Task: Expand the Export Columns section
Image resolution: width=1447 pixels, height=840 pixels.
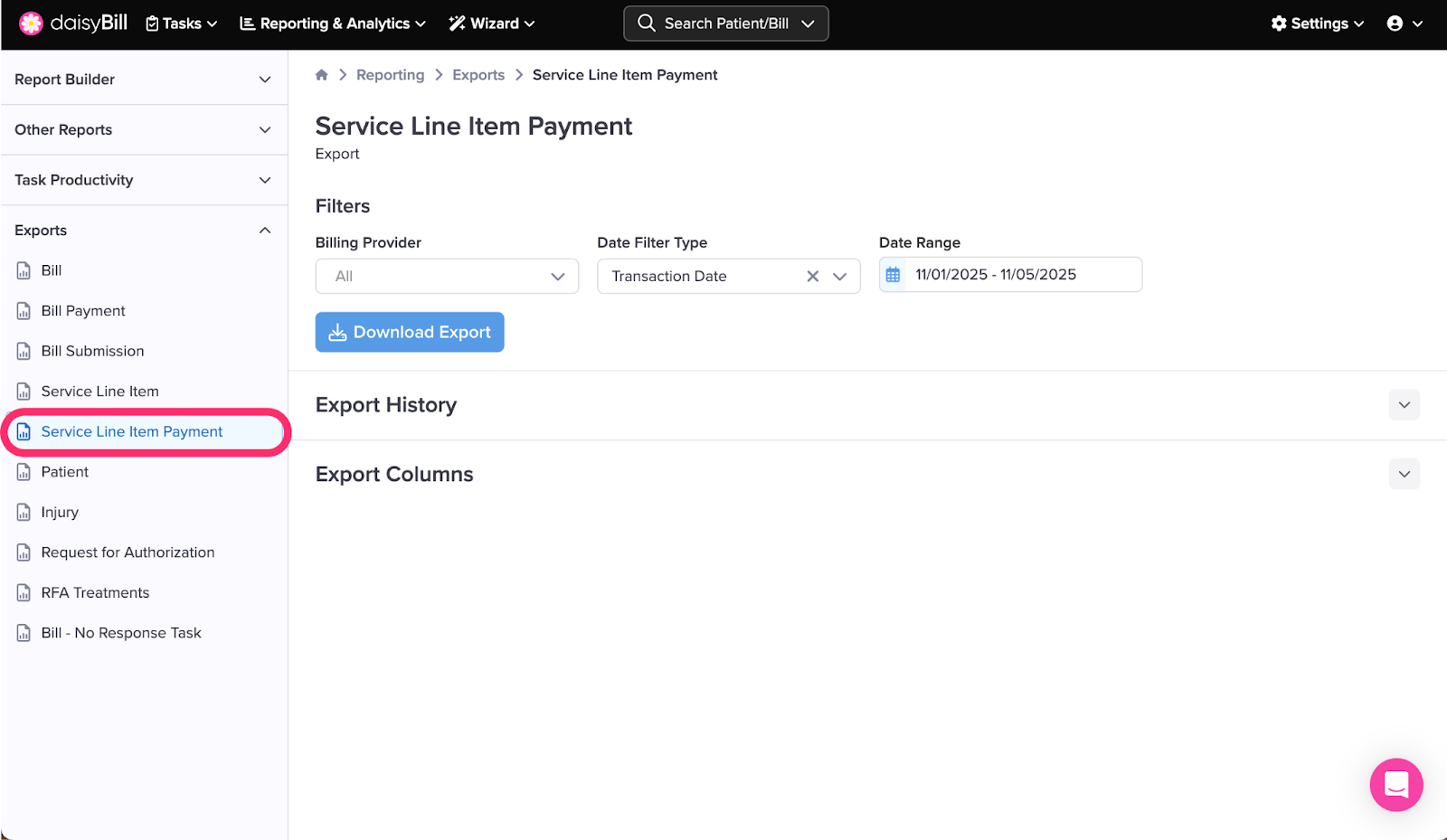Action: tap(1404, 475)
